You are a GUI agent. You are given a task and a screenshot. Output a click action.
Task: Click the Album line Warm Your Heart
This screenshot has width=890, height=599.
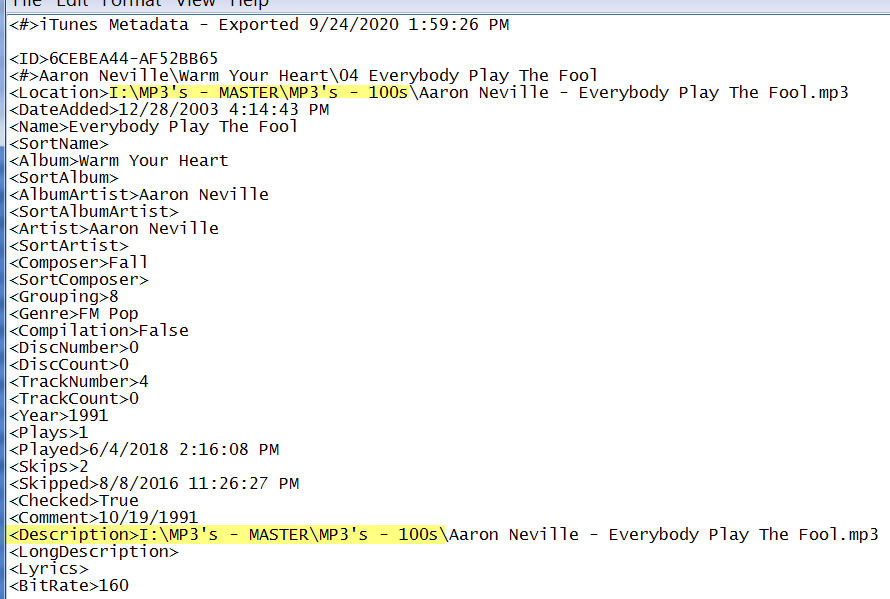119,161
